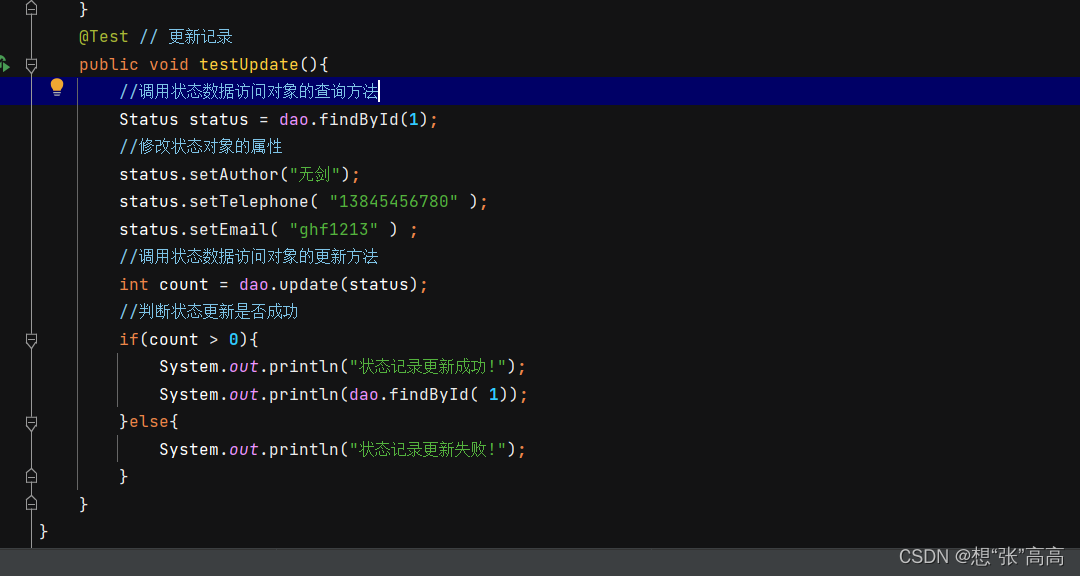Collapse the }else{ block fold marker
The width and height of the screenshot is (1080, 576).
click(31, 422)
